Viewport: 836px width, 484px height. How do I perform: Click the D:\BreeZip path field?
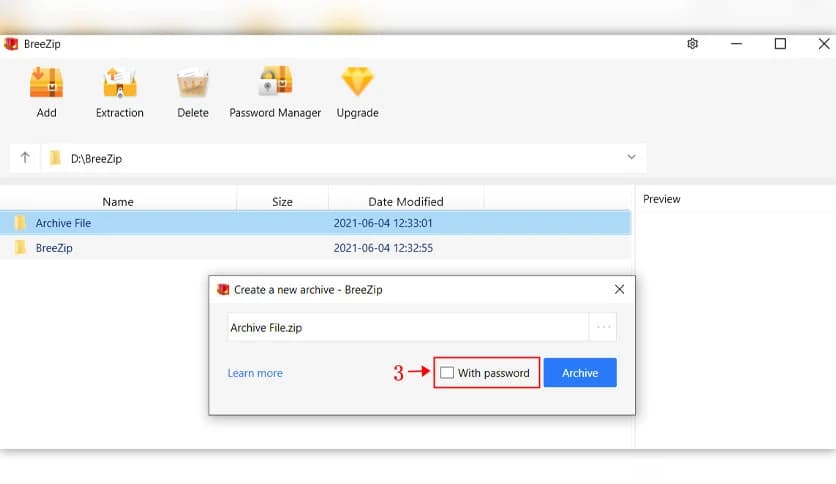pyautogui.click(x=341, y=158)
